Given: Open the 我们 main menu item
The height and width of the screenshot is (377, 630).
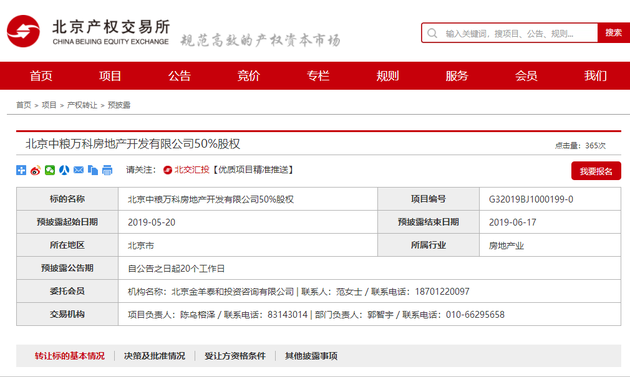Looking at the screenshot, I should tap(595, 76).
